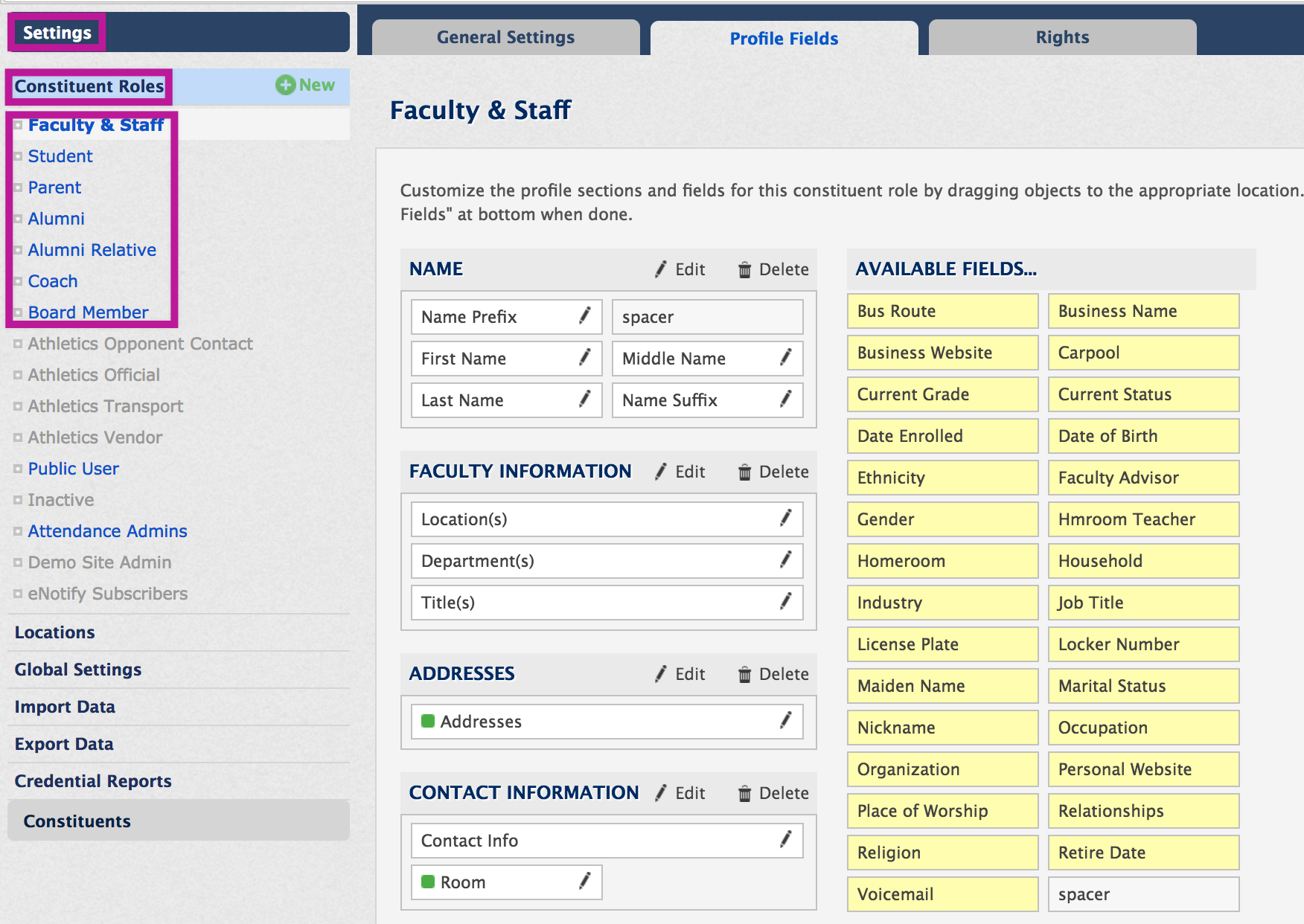Screen dimensions: 1304x924
Task: Select the Student constituent role
Action: 60,156
